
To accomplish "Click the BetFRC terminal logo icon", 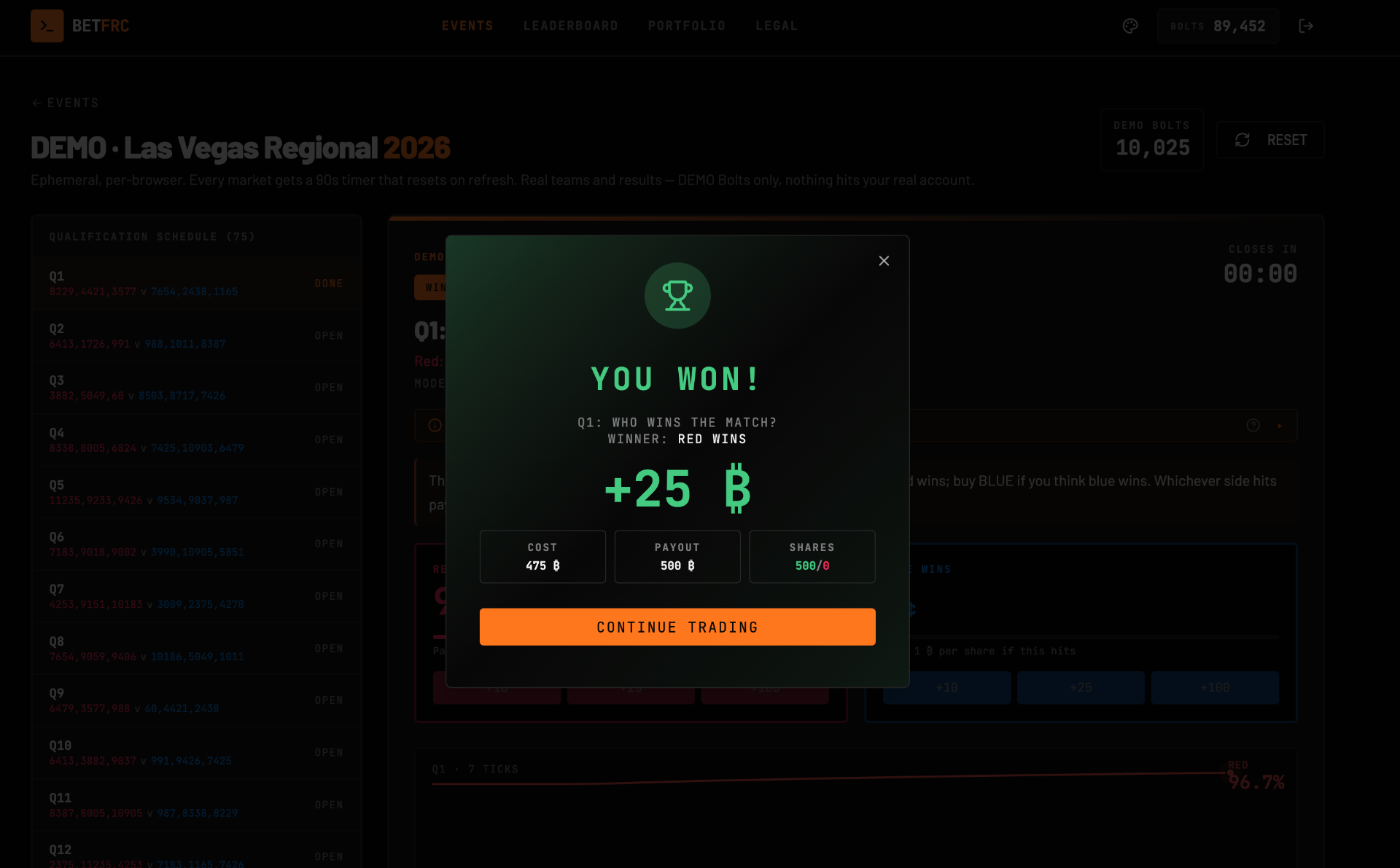I will [47, 26].
